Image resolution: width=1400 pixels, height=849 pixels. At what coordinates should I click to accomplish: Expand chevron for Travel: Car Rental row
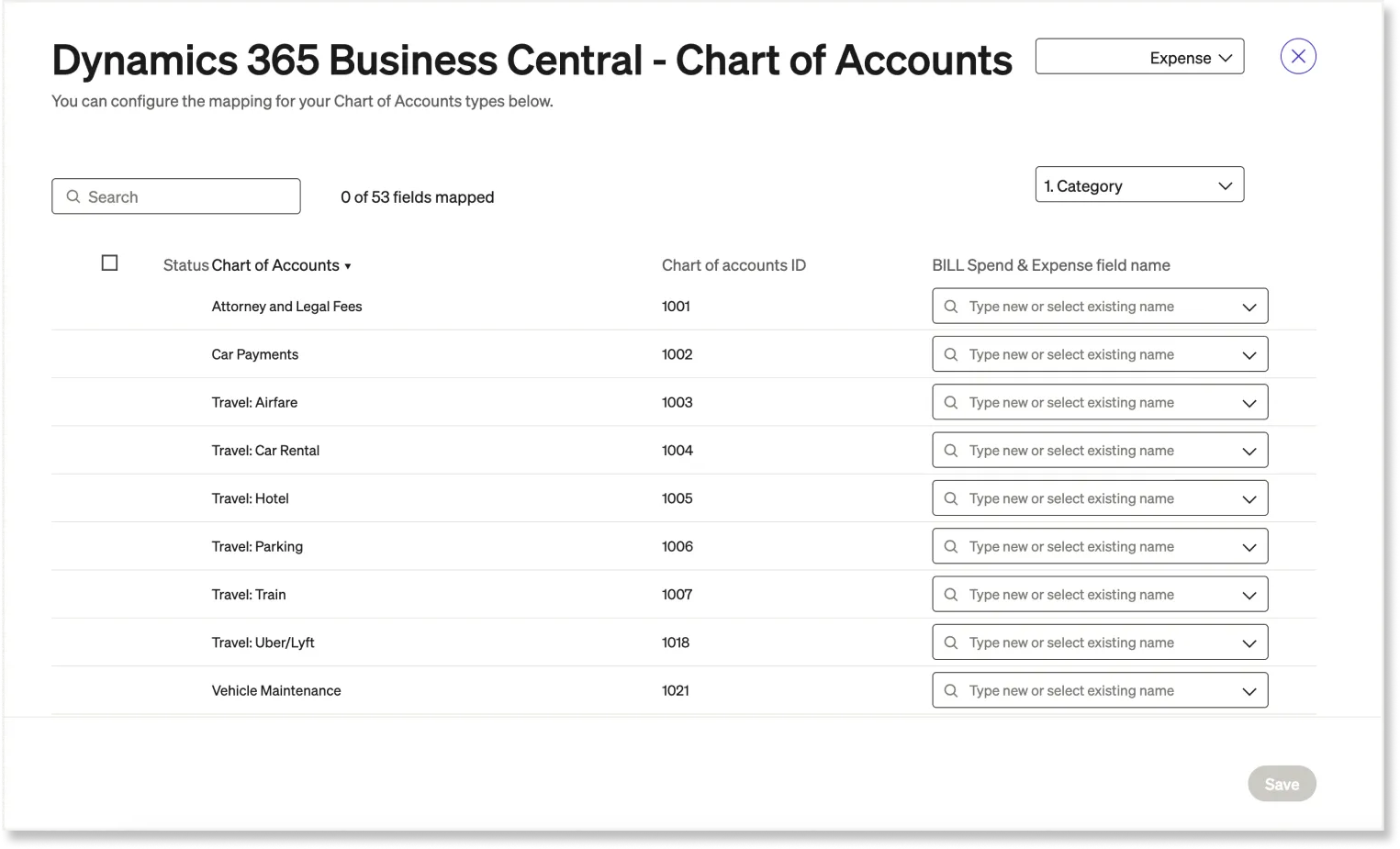[x=1249, y=451]
